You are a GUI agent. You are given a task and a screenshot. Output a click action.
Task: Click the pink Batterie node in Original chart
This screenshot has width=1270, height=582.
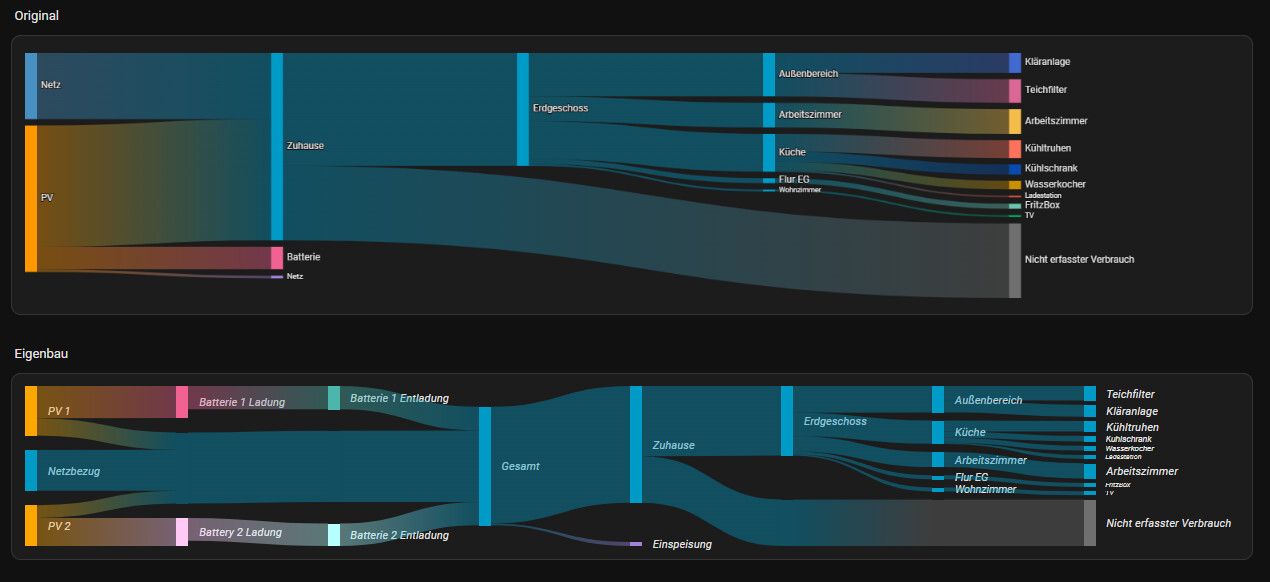pyautogui.click(x=277, y=257)
